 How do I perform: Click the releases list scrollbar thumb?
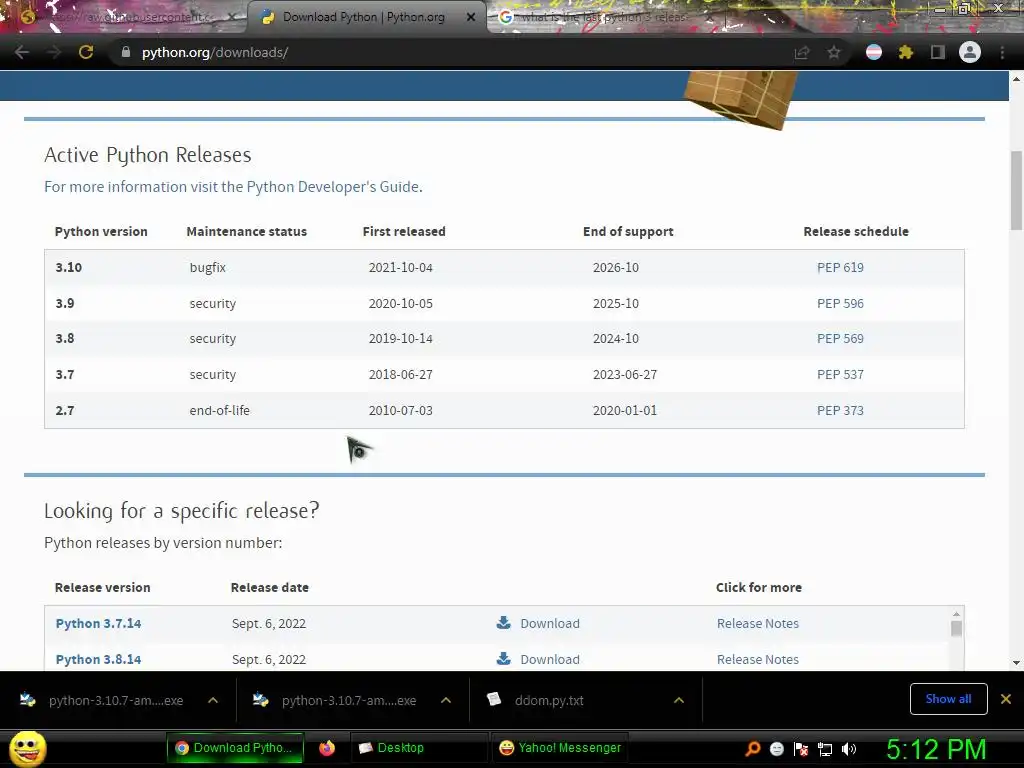956,628
